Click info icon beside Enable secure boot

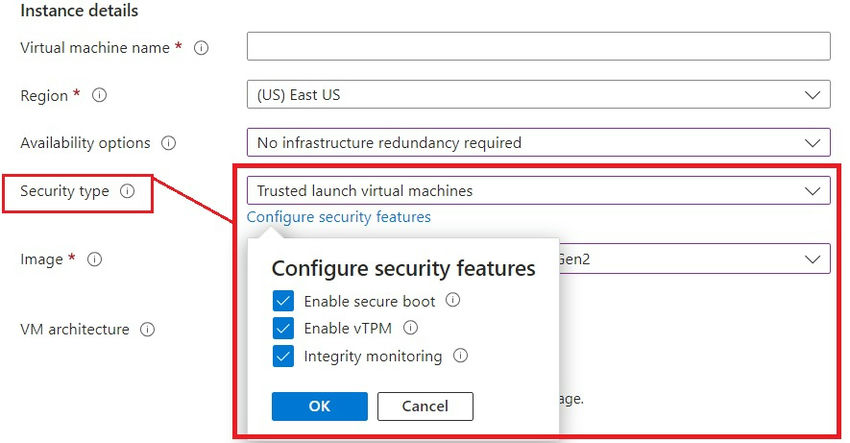click(452, 300)
